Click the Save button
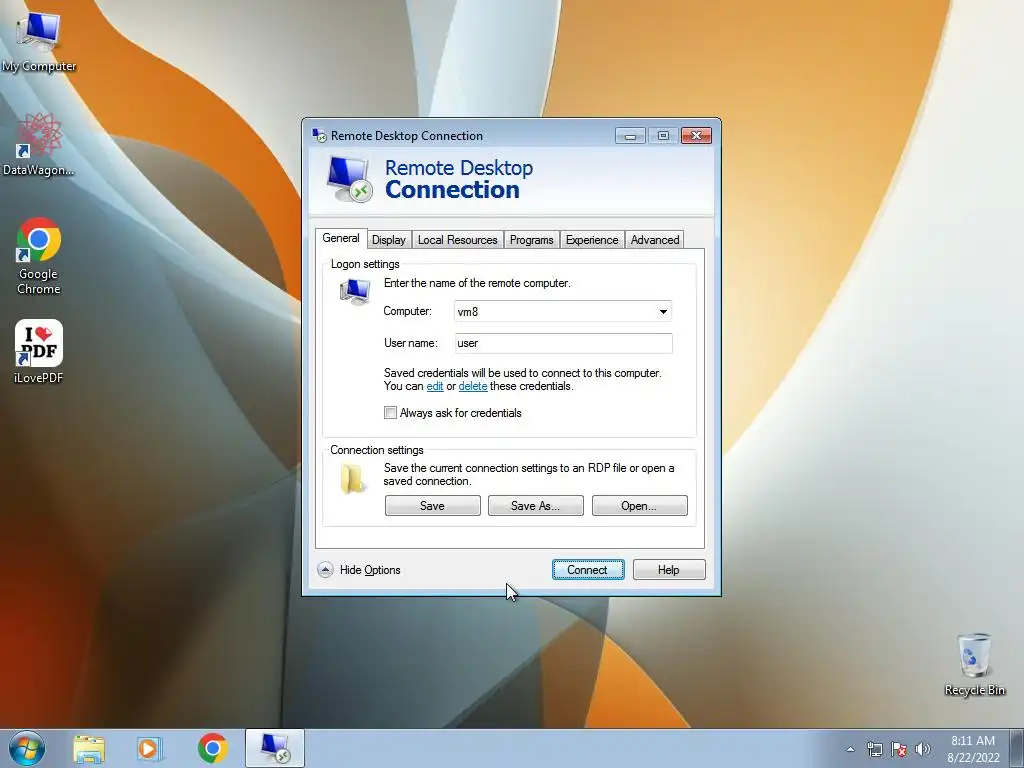Screen dimensions: 1024x768 432,505
